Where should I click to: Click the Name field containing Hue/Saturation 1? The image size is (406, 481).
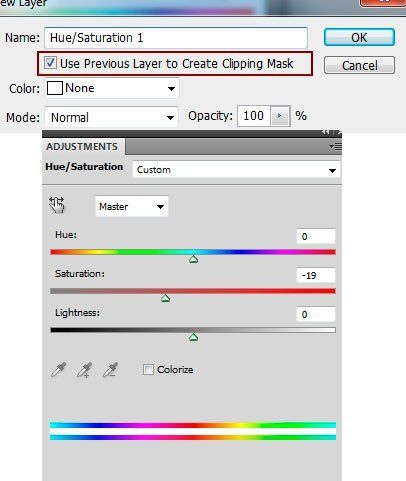tap(176, 38)
